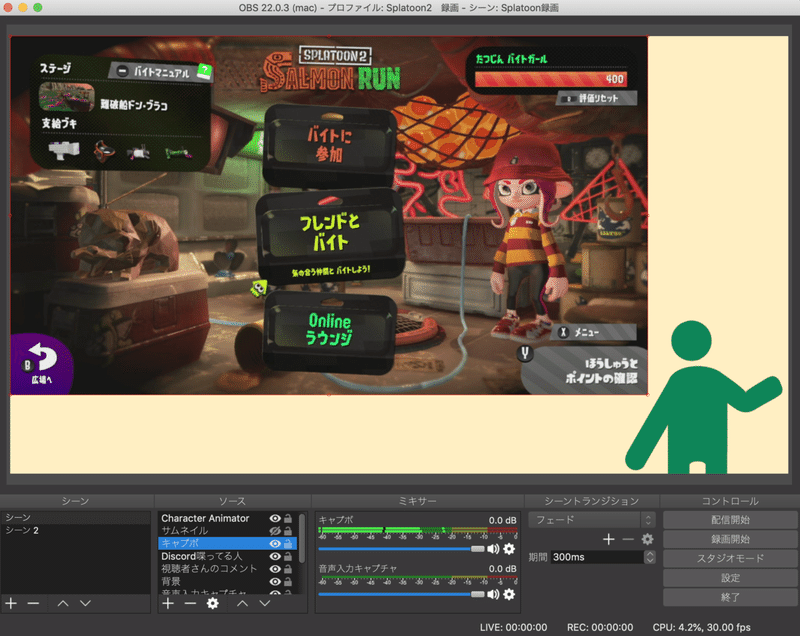Move selected source up in list

coord(242,603)
